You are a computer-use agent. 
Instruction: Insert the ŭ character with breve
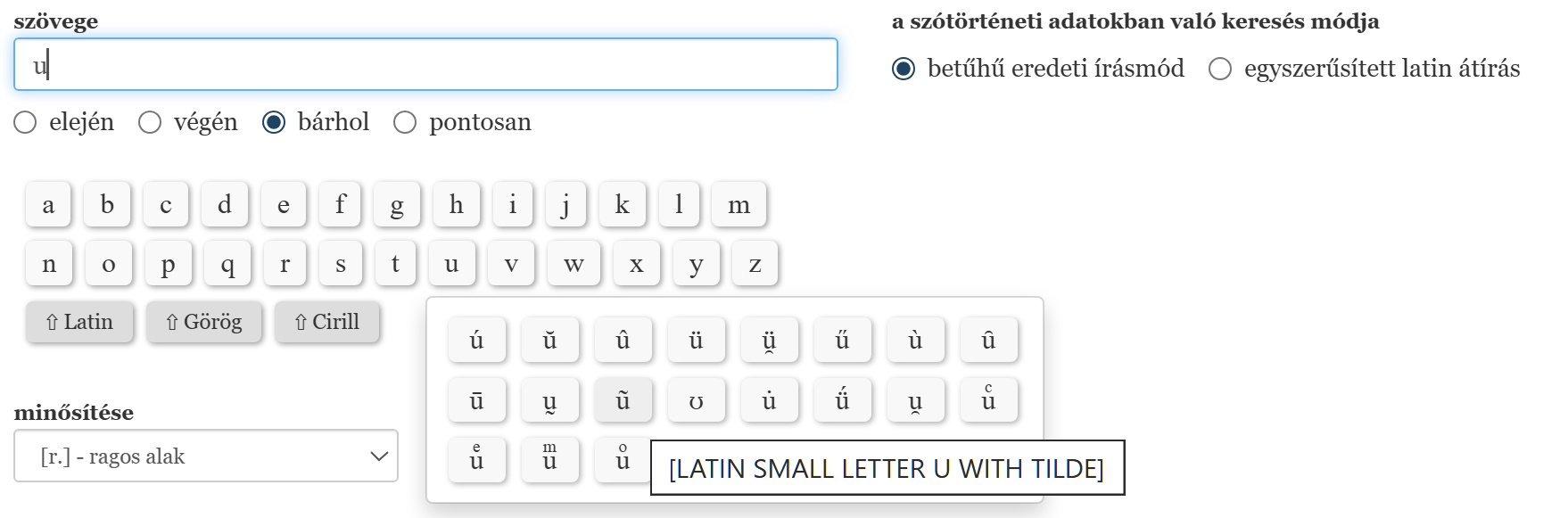point(549,341)
